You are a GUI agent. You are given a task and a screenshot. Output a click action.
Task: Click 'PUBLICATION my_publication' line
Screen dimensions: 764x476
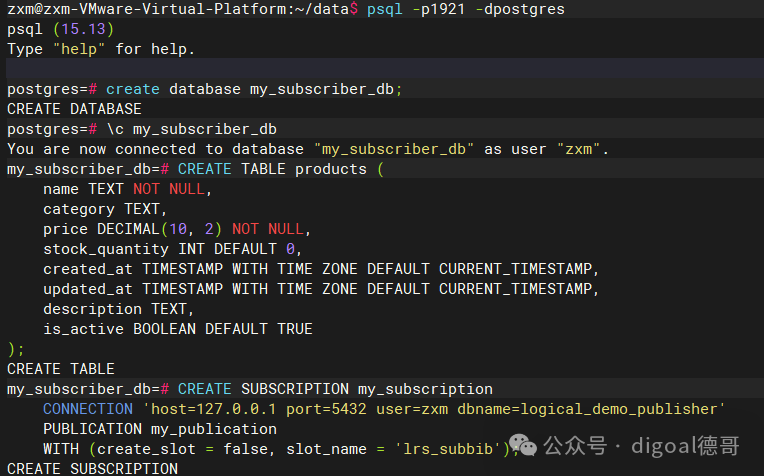pos(160,429)
